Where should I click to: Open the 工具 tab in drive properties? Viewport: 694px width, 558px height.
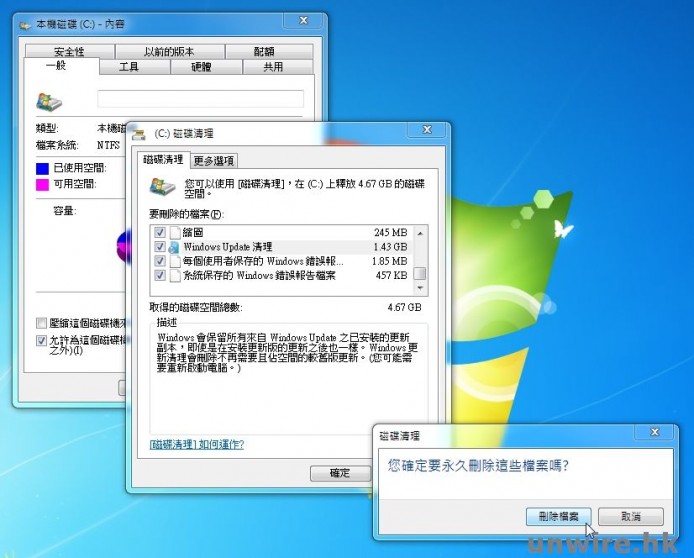point(128,67)
